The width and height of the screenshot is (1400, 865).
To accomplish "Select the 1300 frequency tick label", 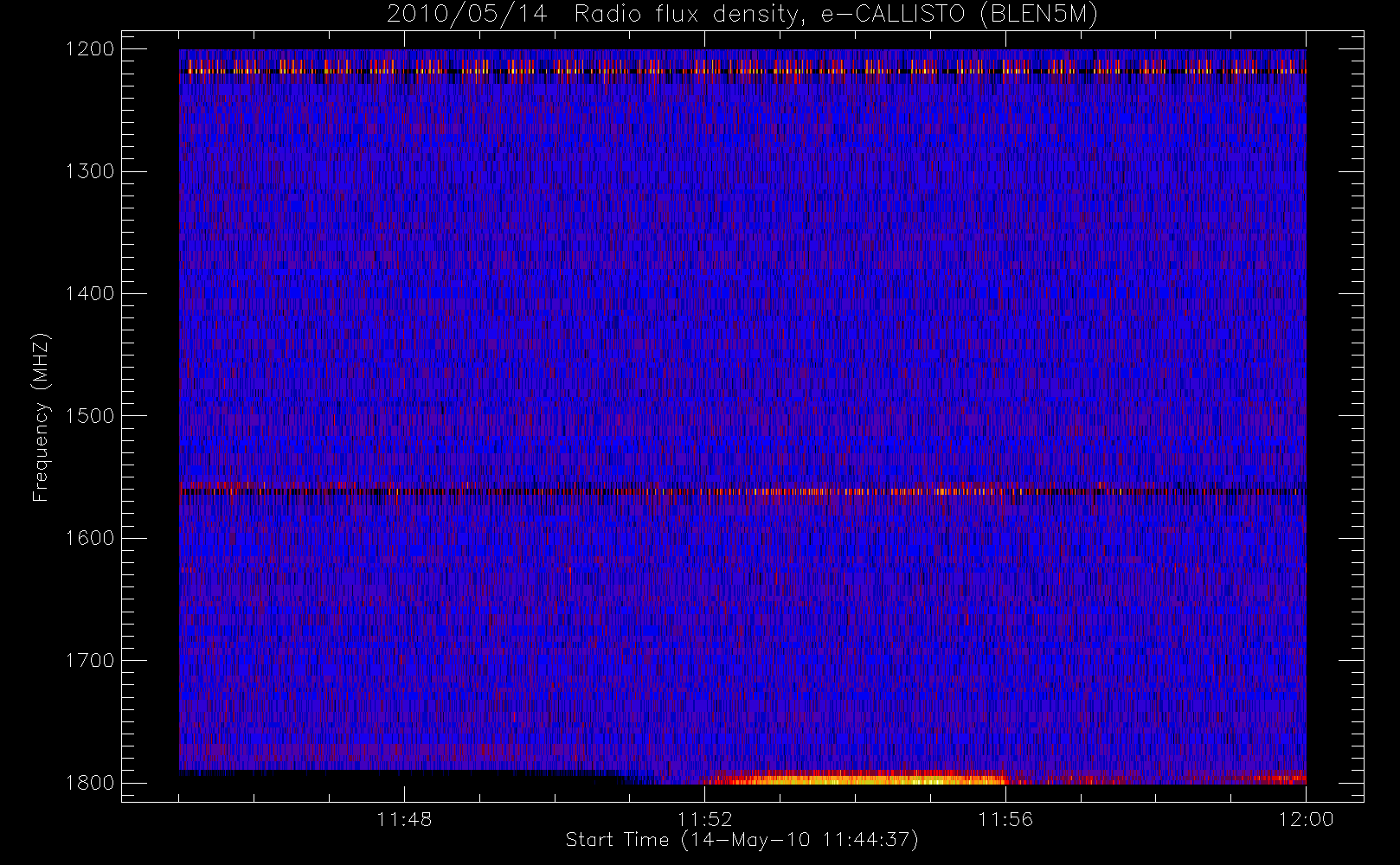I will (x=90, y=171).
